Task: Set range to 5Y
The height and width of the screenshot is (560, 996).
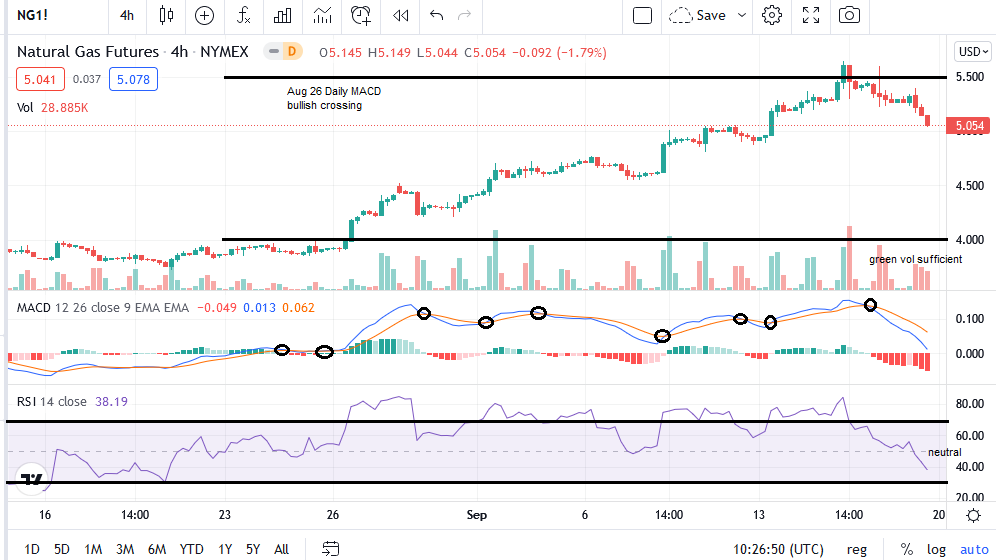Action: point(253,549)
